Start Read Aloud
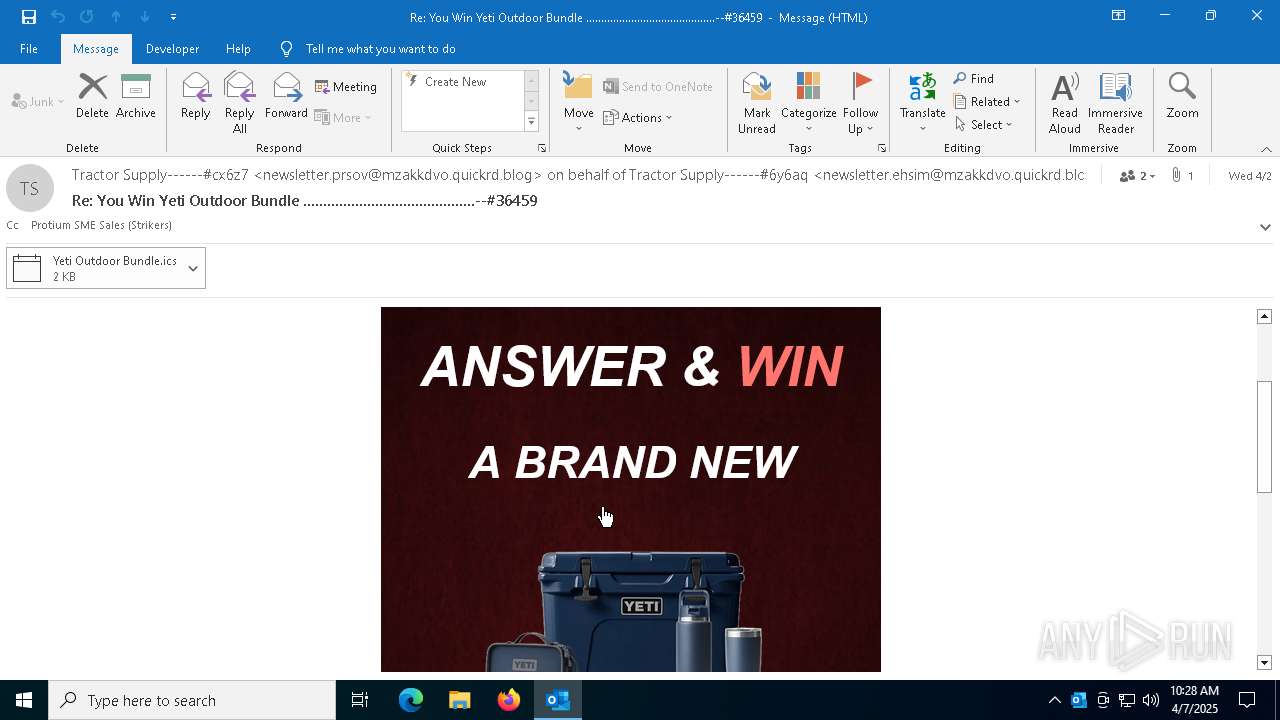Image resolution: width=1280 pixels, height=720 pixels. [1065, 103]
